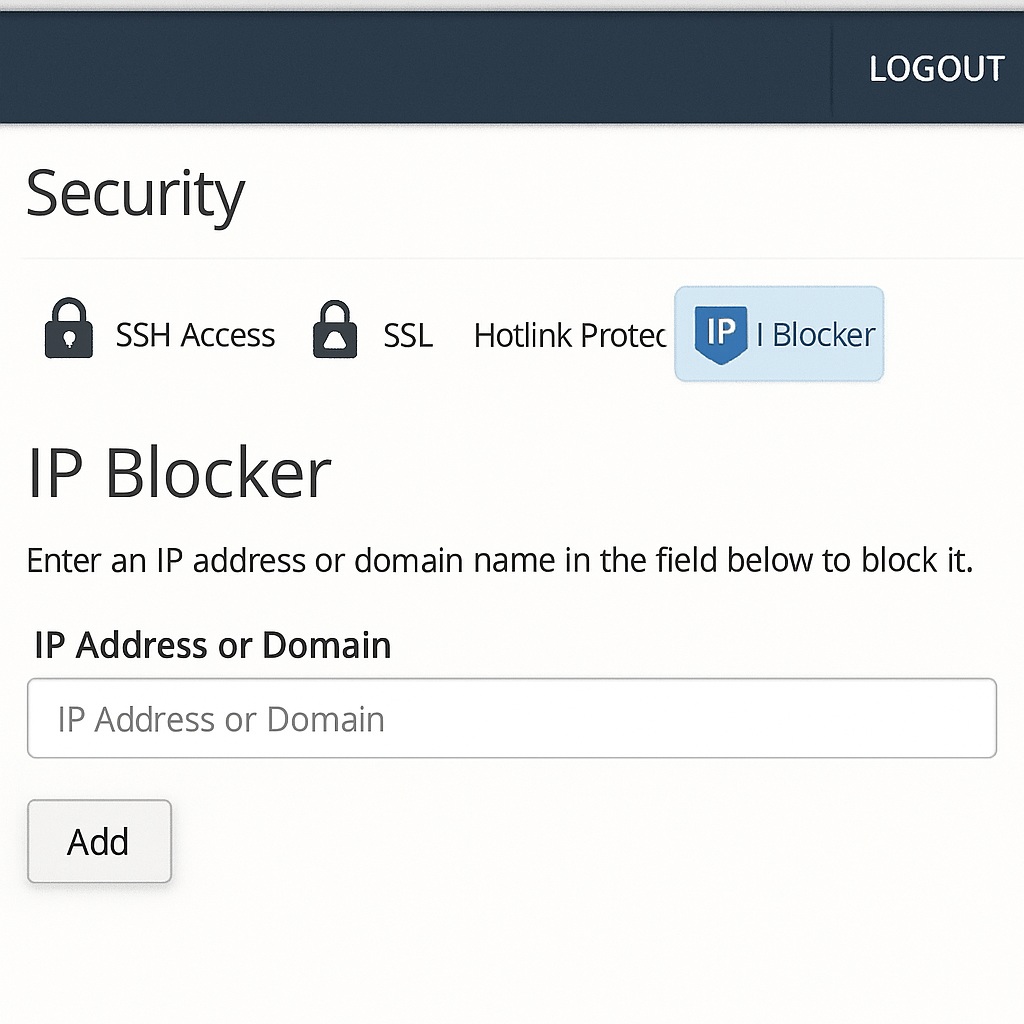Click the large IP Blocker page title
1024x1024 pixels.
click(178, 474)
